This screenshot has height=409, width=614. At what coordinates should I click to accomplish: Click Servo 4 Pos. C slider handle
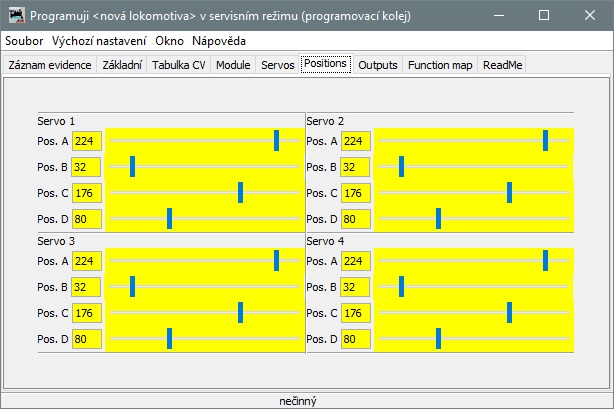coord(509,313)
